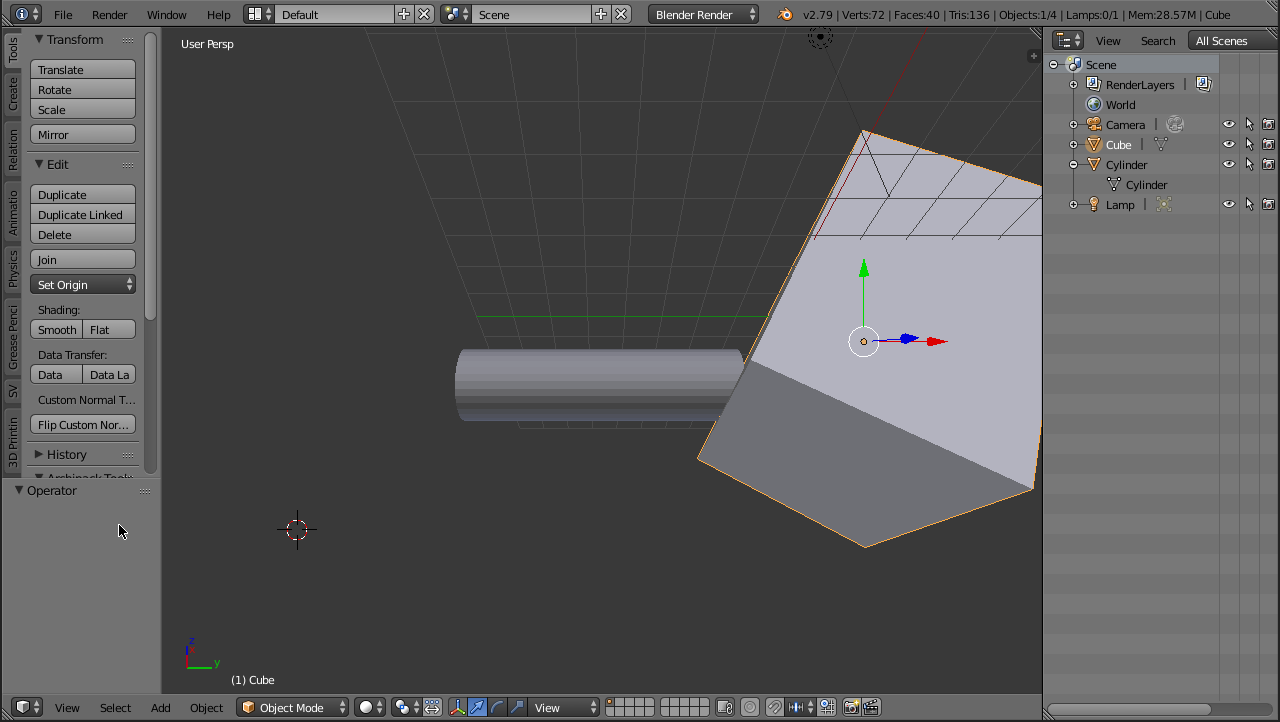Switch to the Create tab in tool shelf
This screenshot has width=1280, height=722.
click(x=13, y=93)
